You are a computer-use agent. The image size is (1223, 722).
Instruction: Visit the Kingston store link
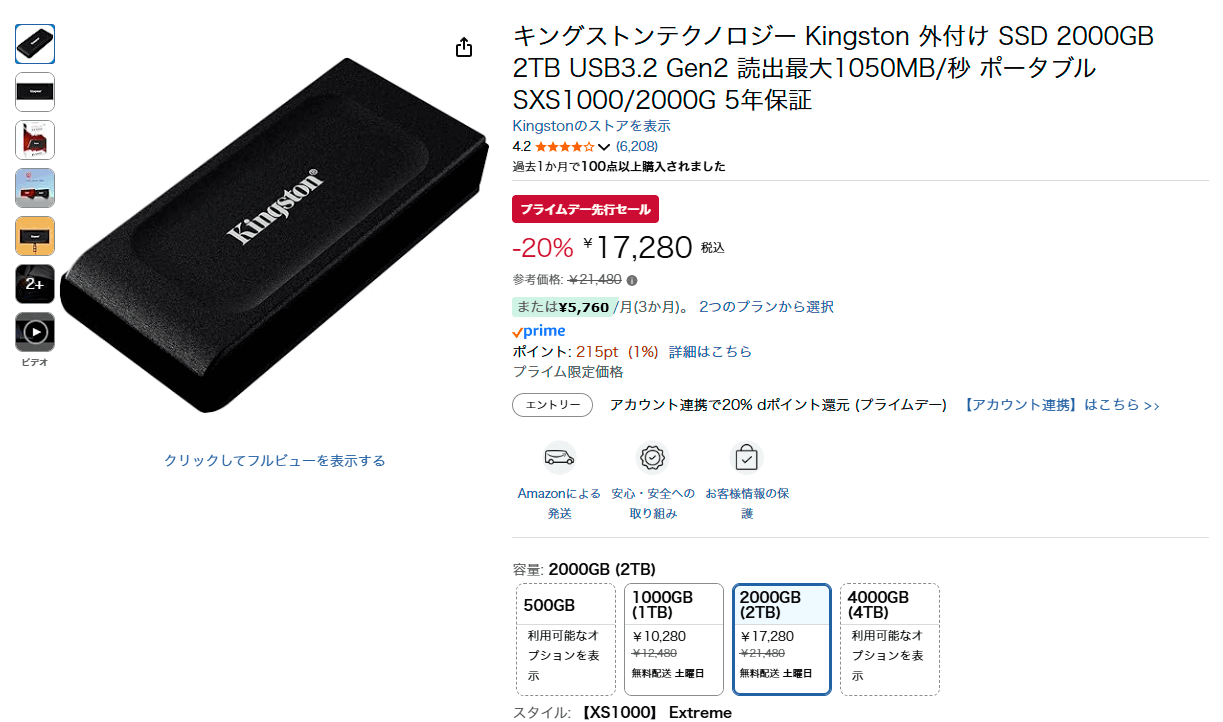(x=591, y=126)
